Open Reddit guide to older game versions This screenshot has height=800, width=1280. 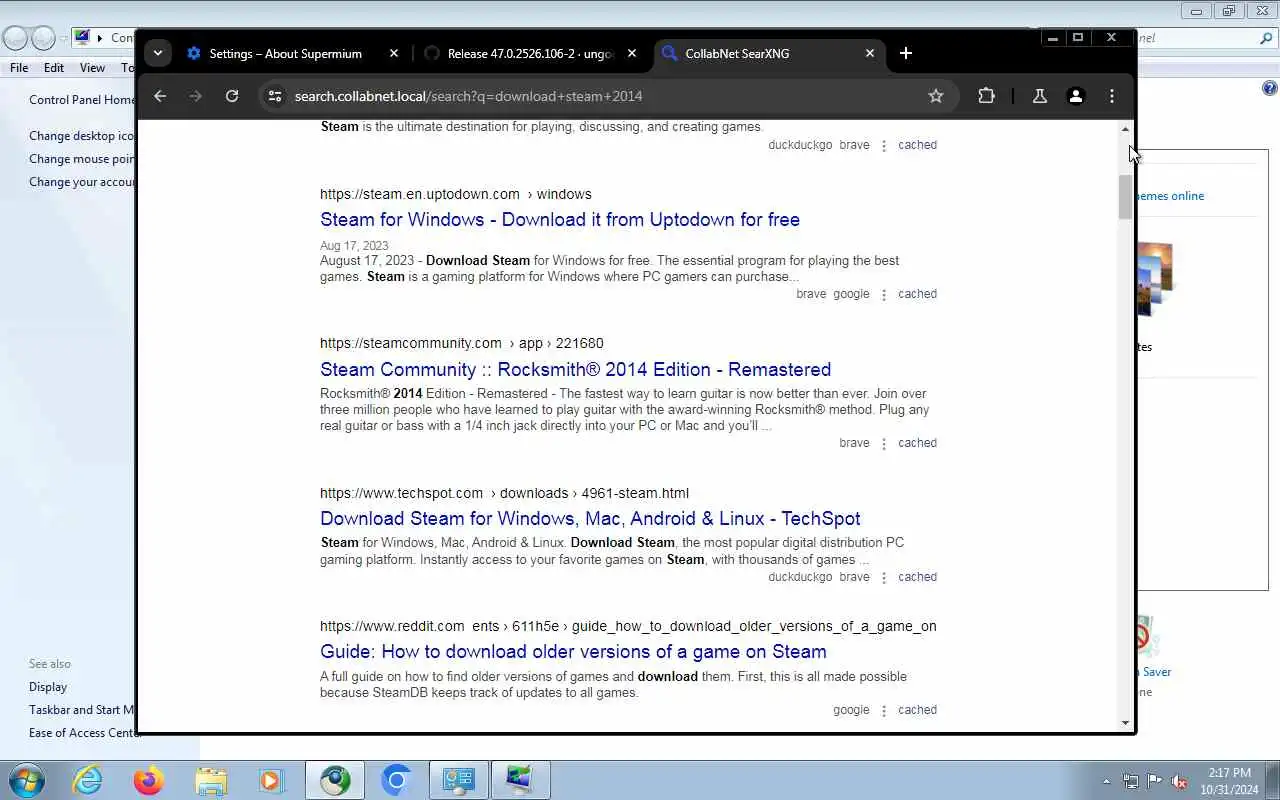573,651
